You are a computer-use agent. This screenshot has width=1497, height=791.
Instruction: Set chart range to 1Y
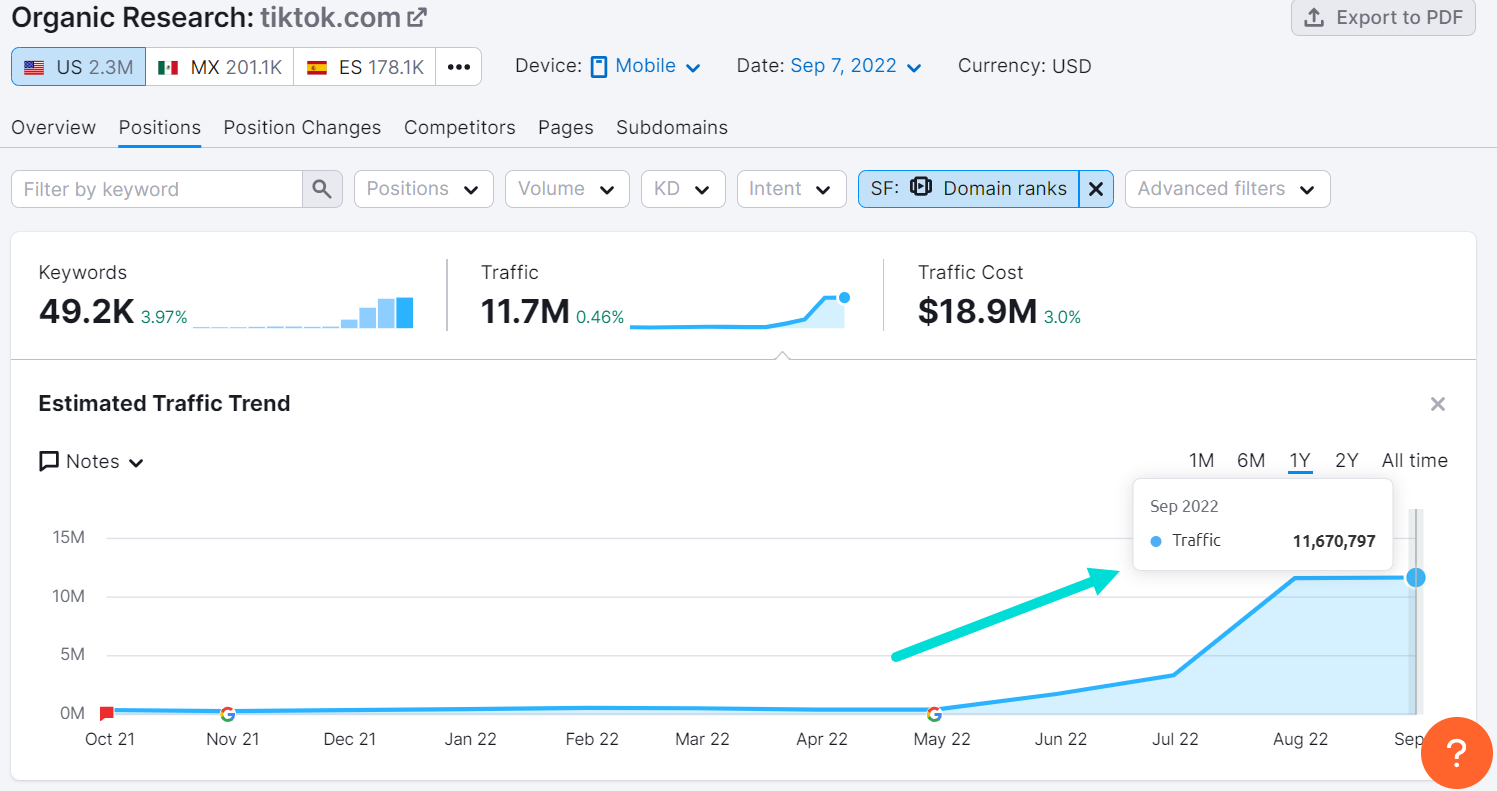(1300, 461)
